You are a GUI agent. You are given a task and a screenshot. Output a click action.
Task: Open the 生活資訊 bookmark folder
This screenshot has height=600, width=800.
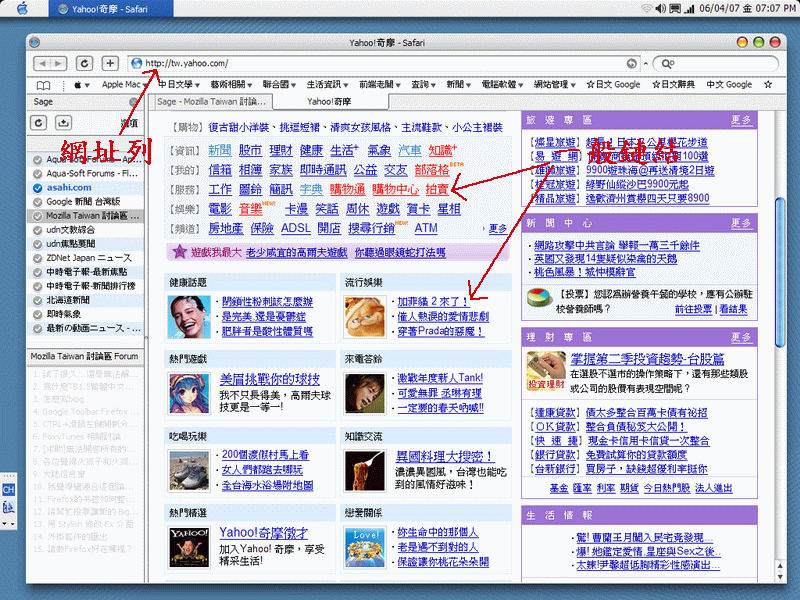pyautogui.click(x=327, y=85)
